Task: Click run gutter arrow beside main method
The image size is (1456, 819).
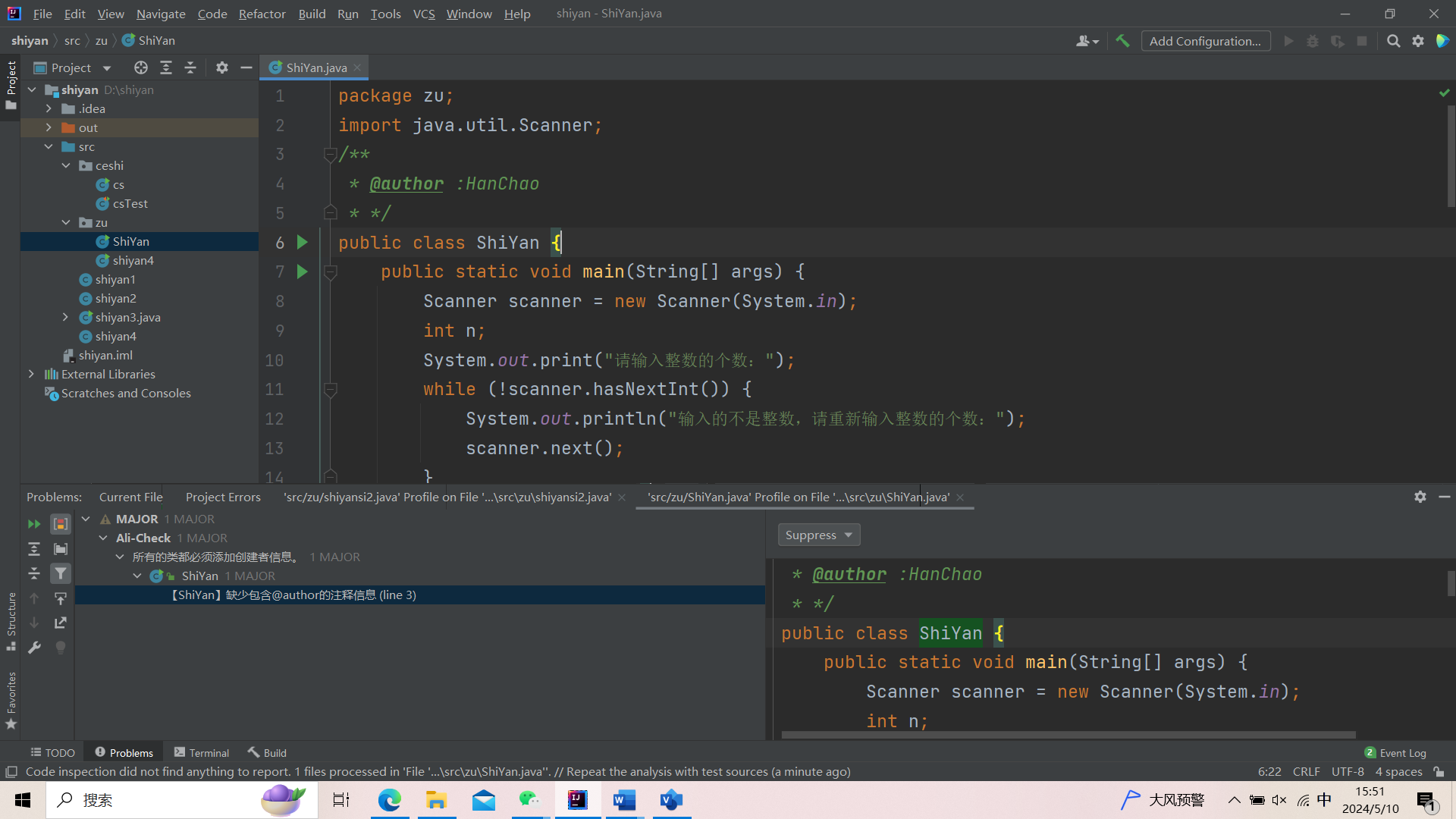Action: [x=302, y=271]
